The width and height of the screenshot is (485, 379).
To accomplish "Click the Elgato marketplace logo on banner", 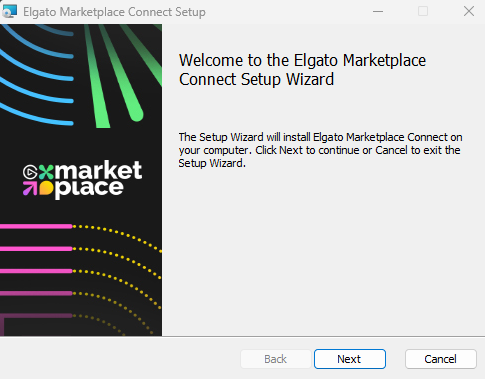I will click(x=82, y=179).
